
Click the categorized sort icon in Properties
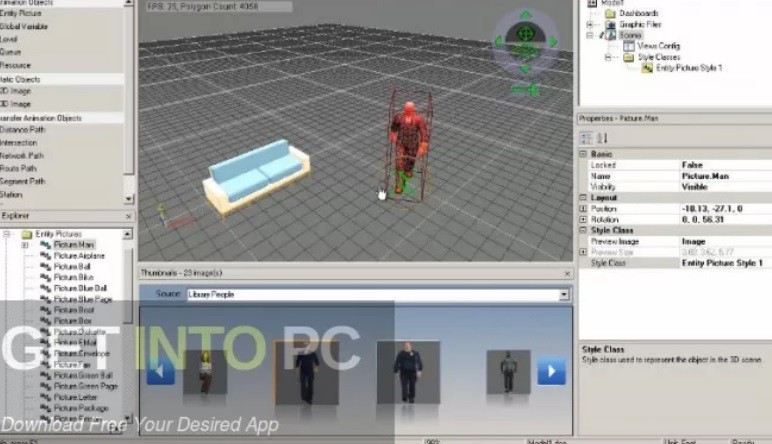coord(587,137)
